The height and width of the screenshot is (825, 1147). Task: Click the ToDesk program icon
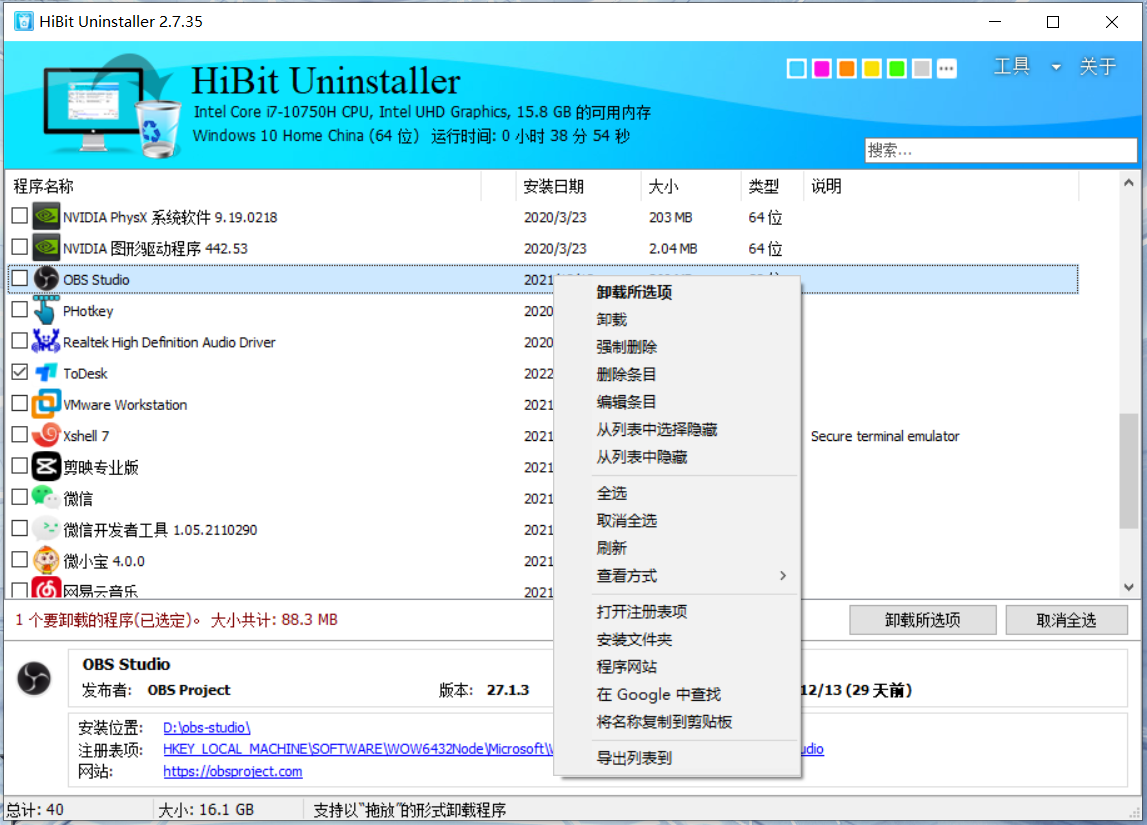(46, 373)
